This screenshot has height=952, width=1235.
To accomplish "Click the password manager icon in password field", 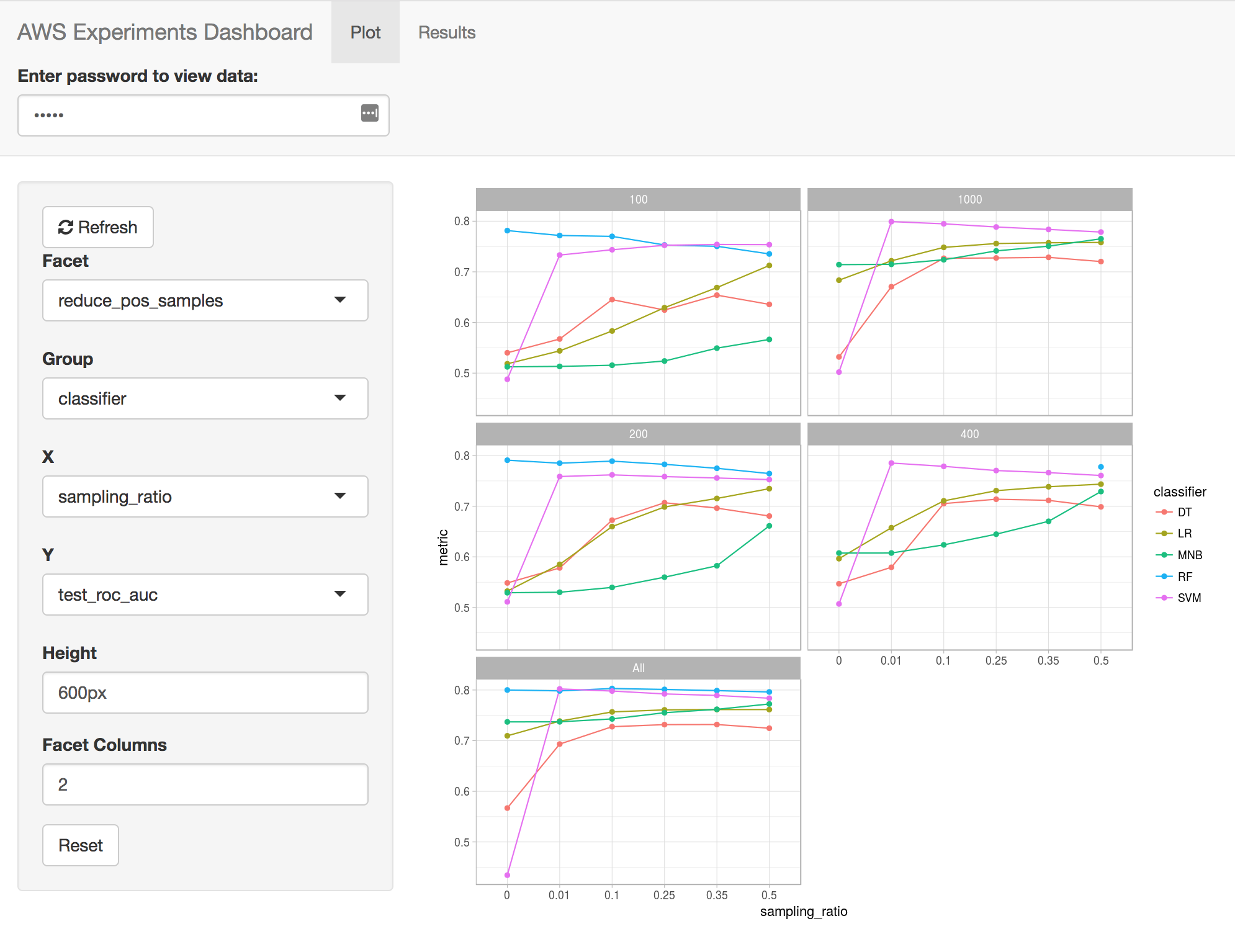I will click(x=369, y=113).
